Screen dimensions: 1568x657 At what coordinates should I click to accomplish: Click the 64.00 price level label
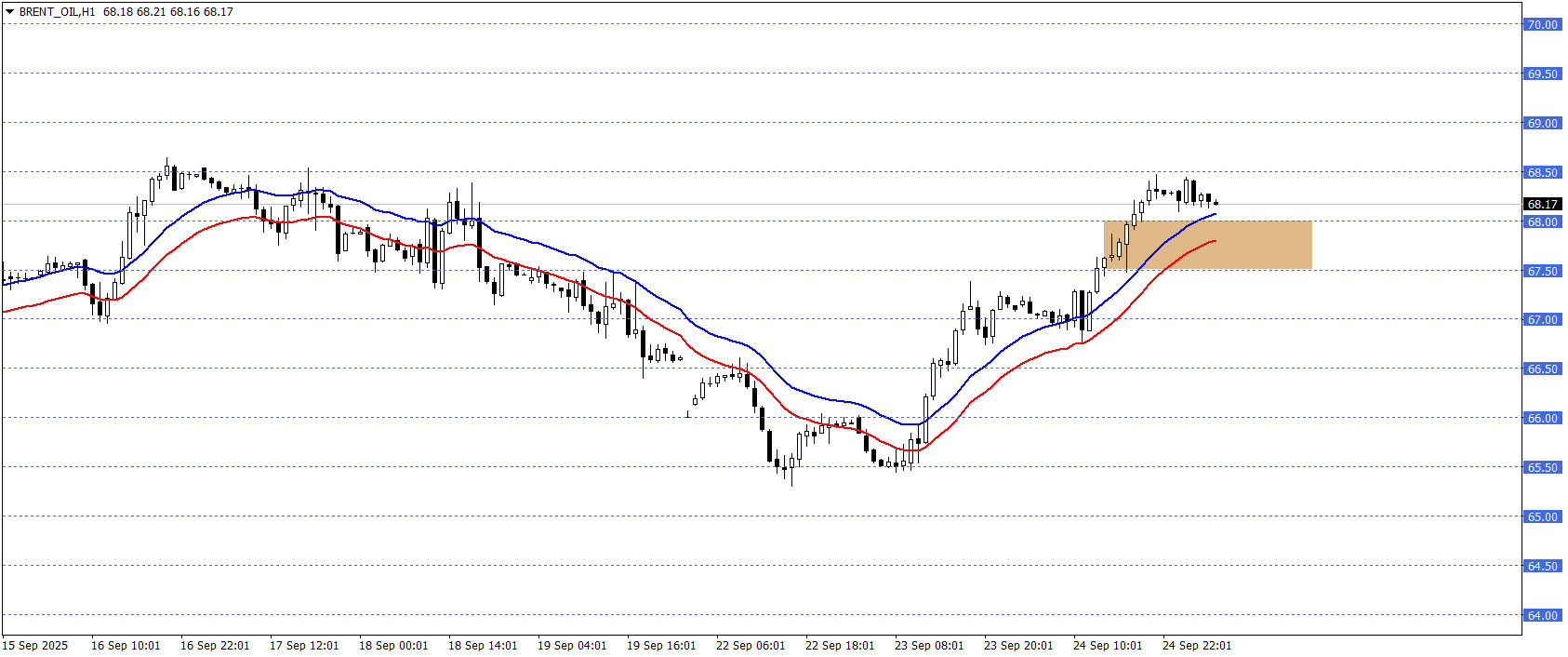(1542, 615)
